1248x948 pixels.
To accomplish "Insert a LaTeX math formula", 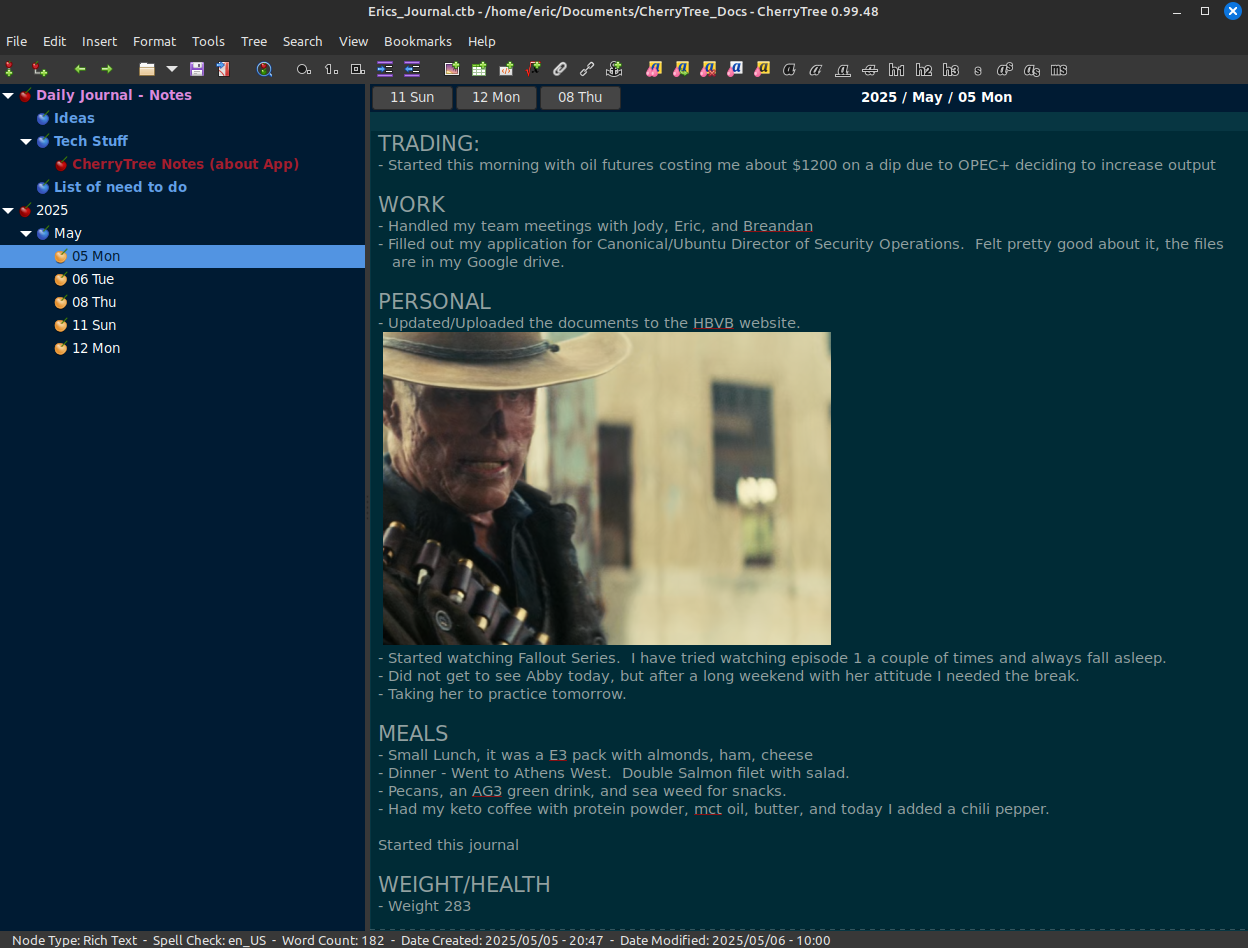I will (533, 69).
